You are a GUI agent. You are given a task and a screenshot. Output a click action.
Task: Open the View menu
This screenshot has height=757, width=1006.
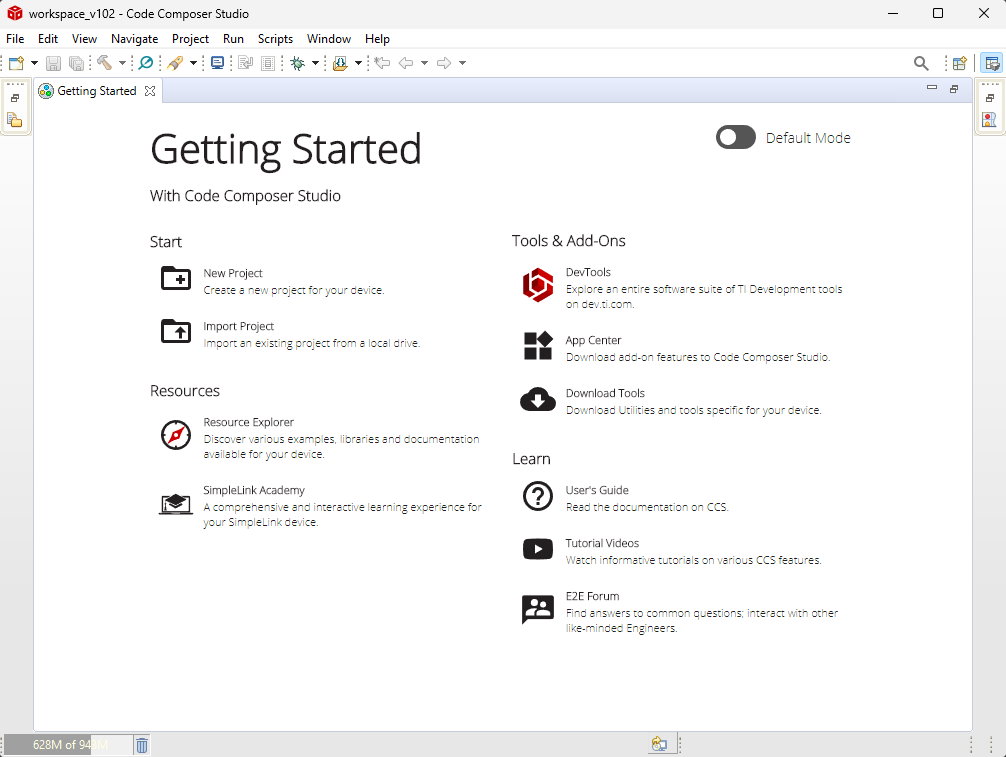click(x=84, y=38)
